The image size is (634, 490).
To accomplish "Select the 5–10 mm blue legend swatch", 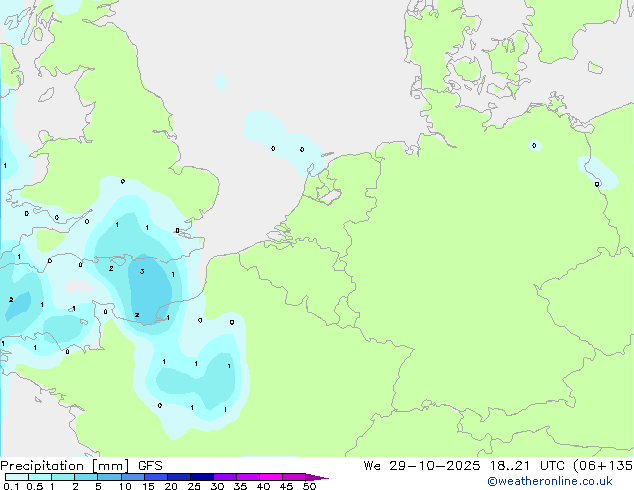I will (x=109, y=477).
